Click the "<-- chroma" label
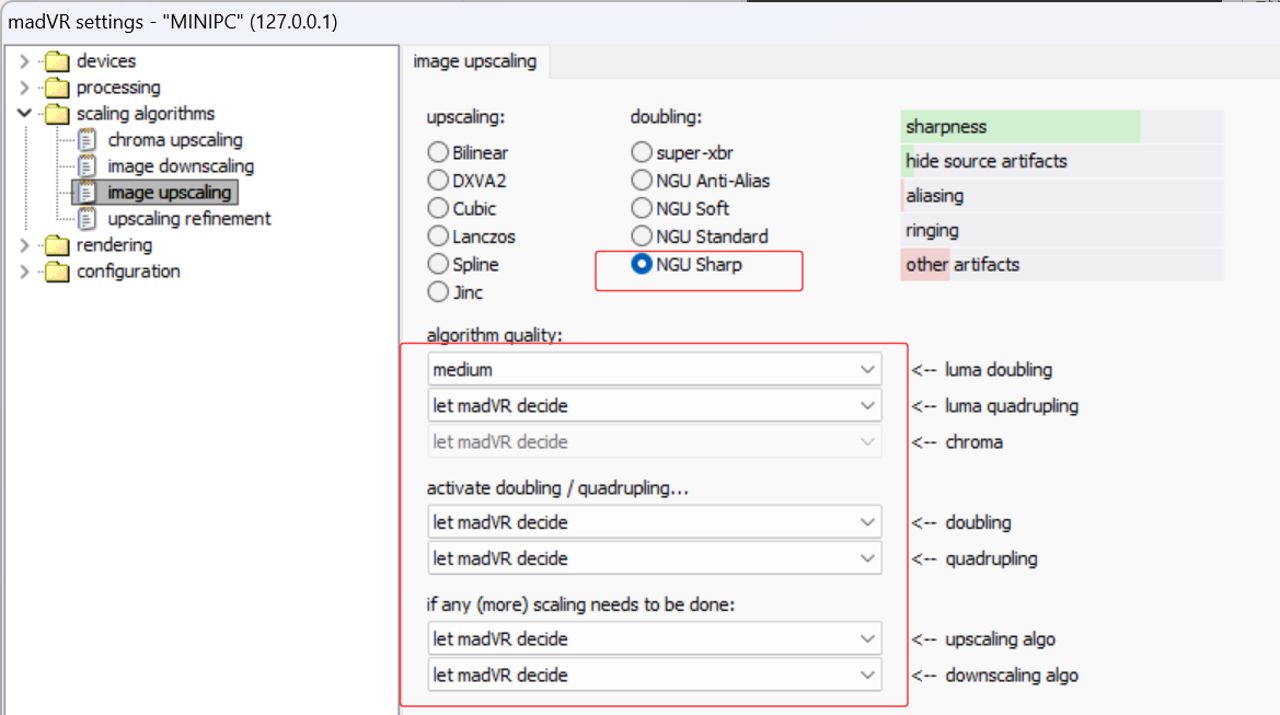The height and width of the screenshot is (715, 1280). [x=956, y=442]
